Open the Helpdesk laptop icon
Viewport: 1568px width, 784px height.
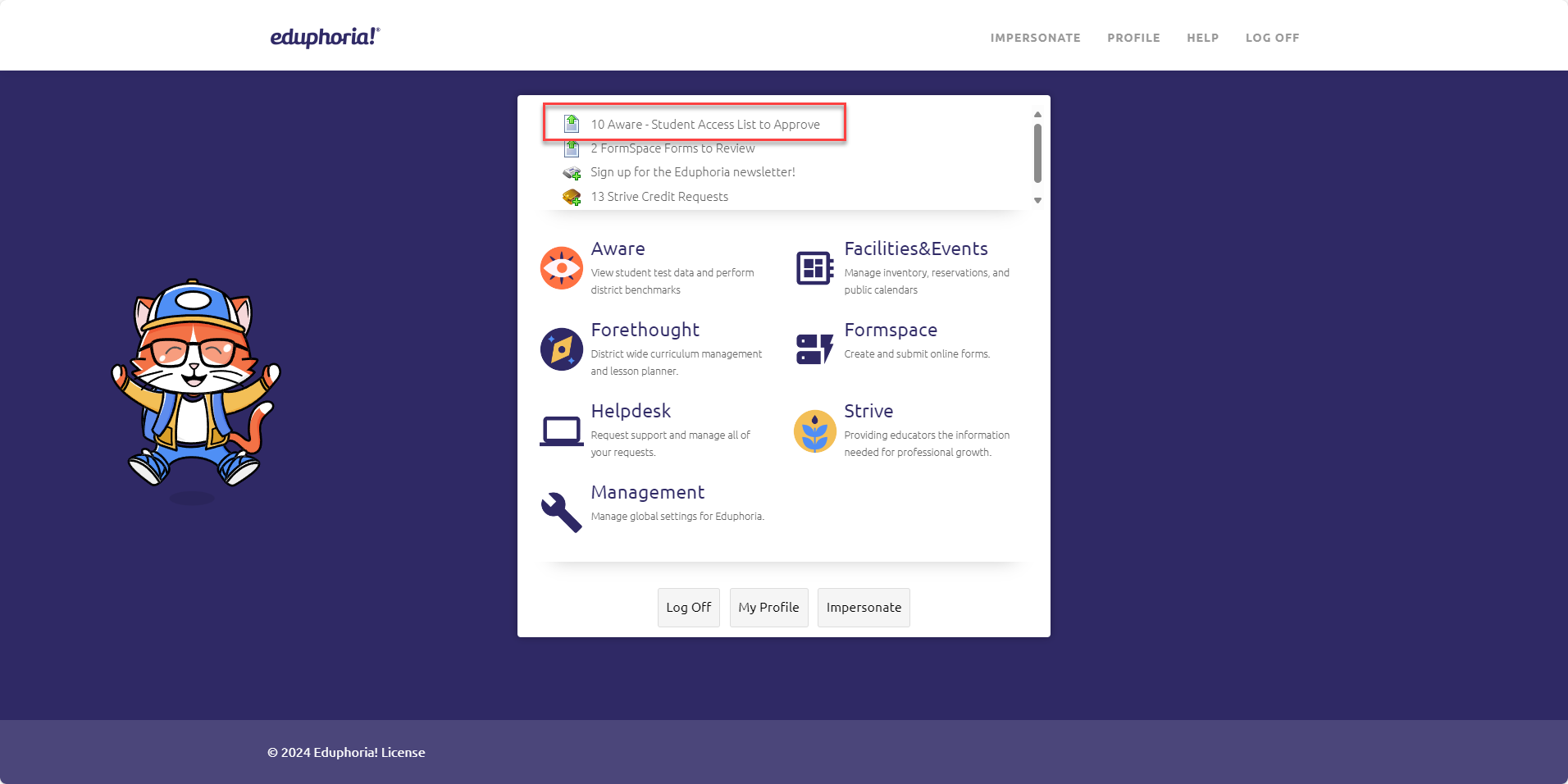pos(562,431)
